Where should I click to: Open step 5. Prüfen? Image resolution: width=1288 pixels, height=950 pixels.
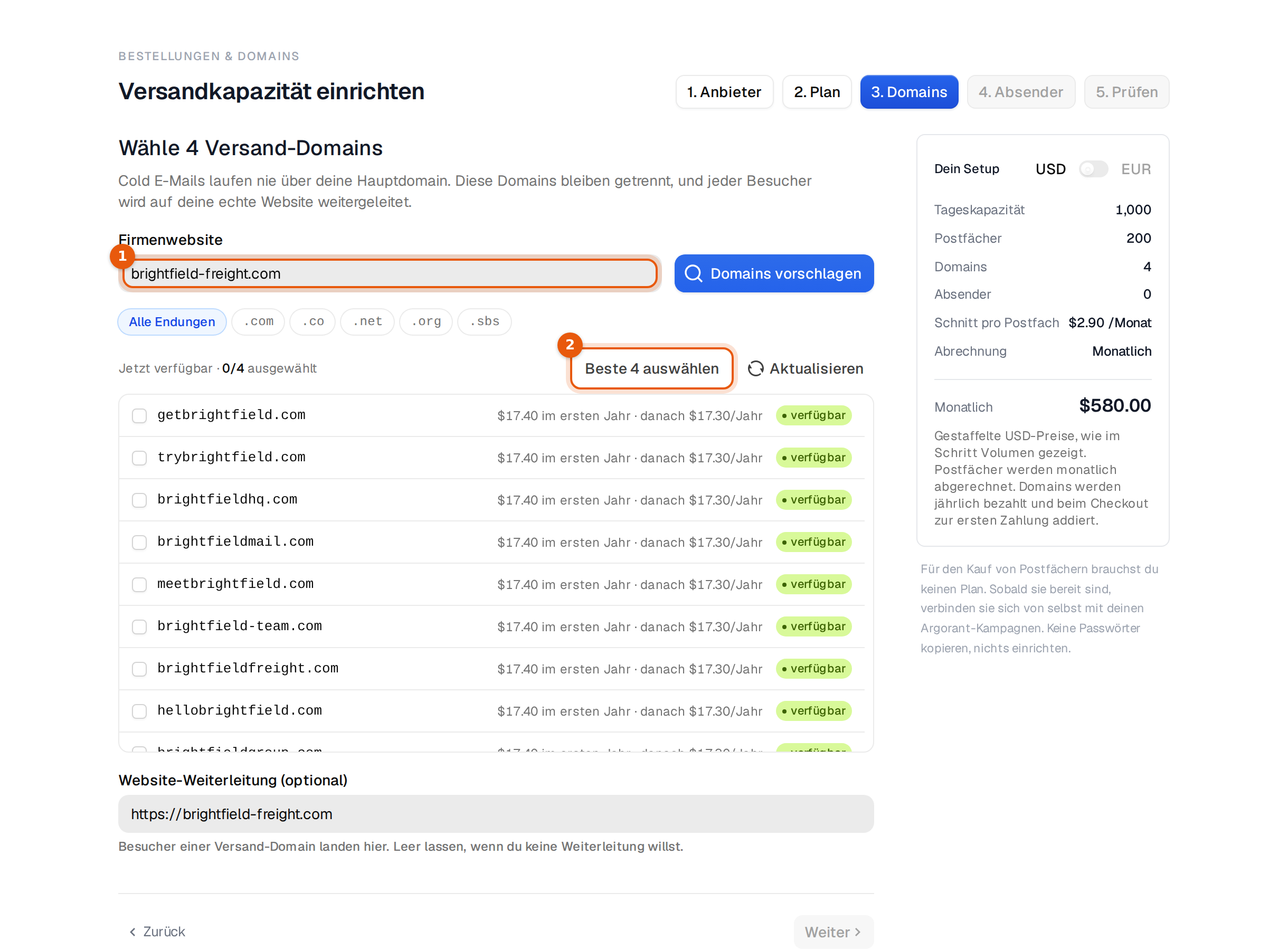pos(1126,92)
